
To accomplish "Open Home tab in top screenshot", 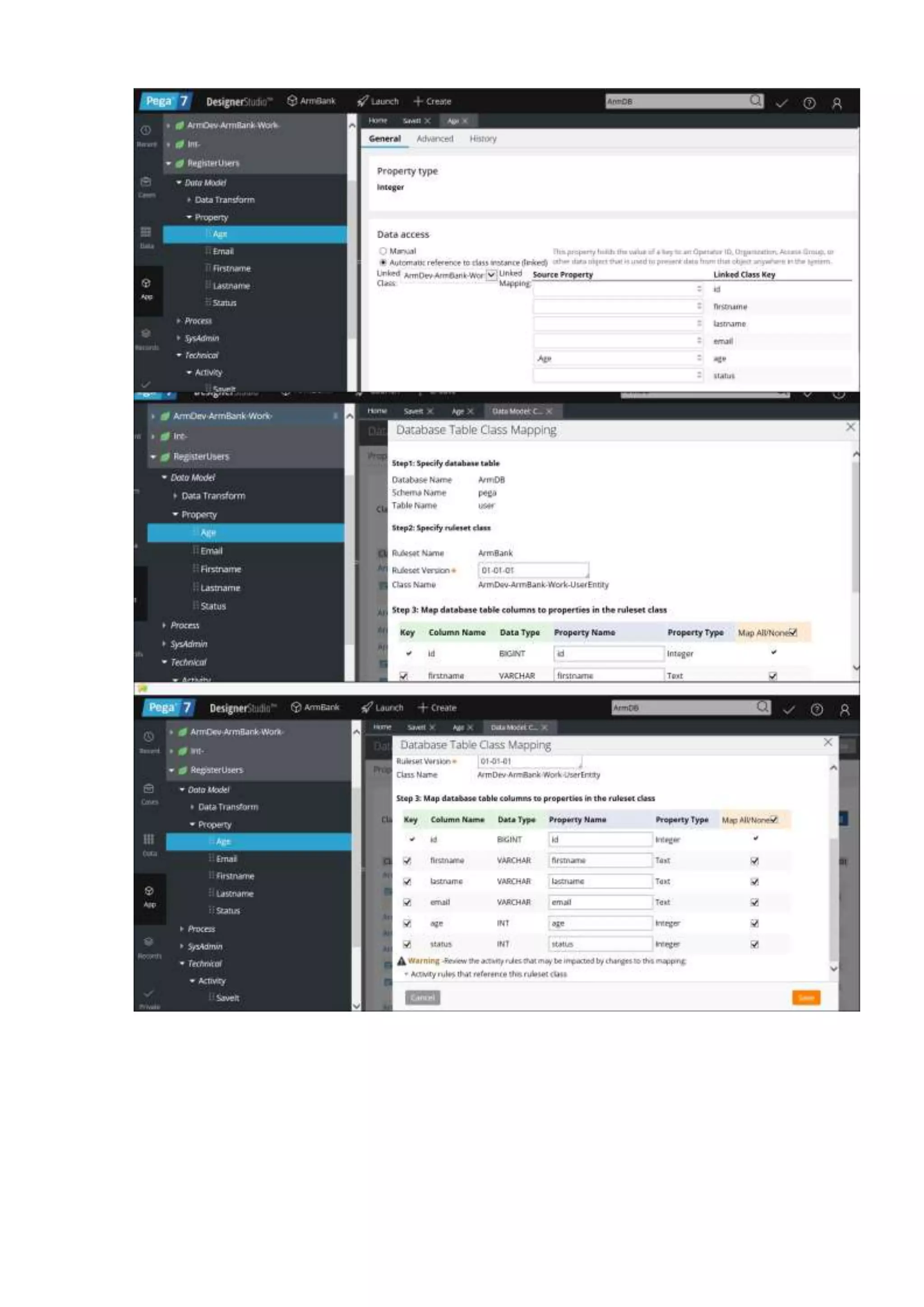I will click(x=378, y=121).
